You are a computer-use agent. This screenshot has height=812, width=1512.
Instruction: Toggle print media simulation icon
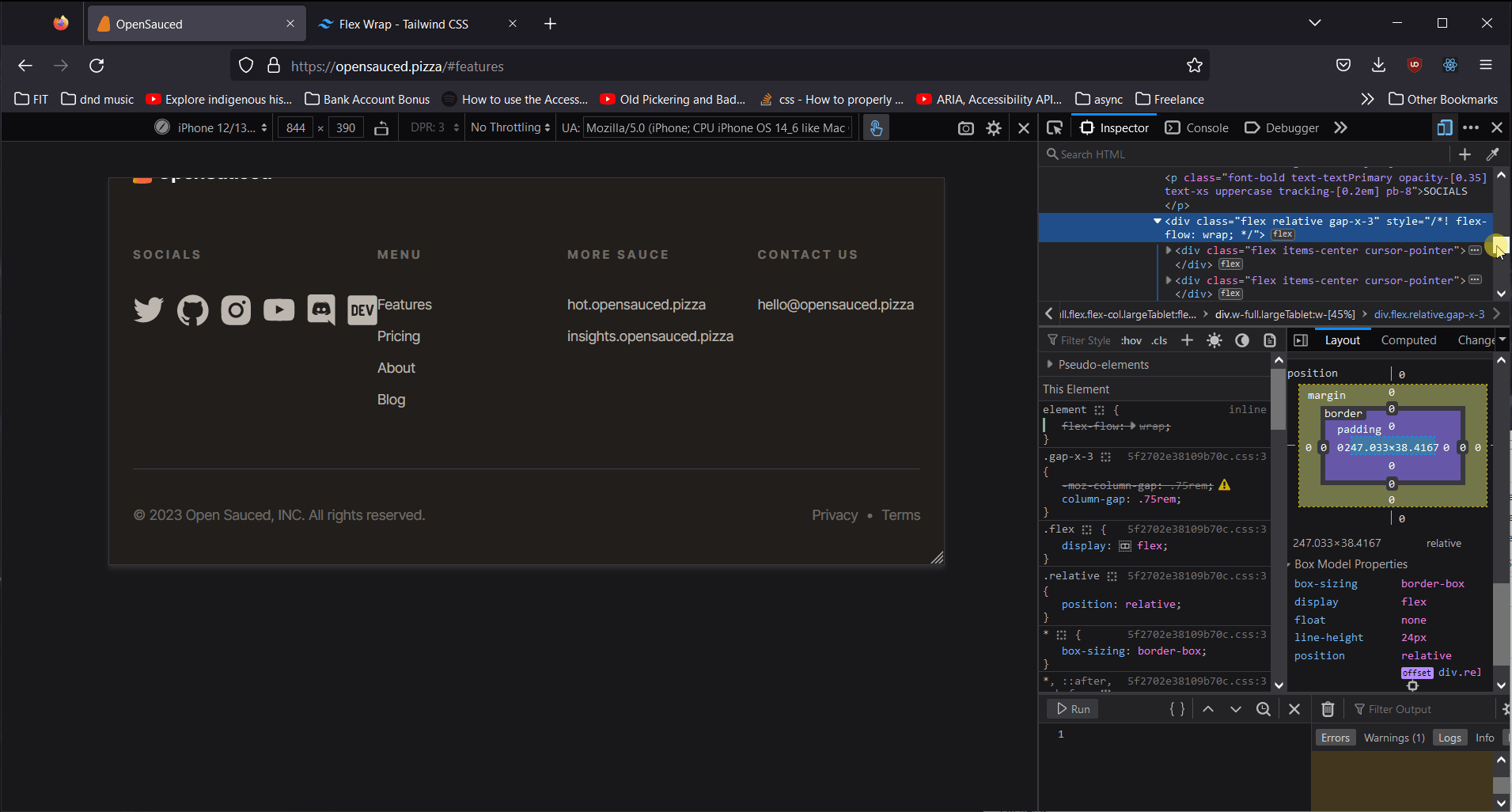pos(1269,340)
